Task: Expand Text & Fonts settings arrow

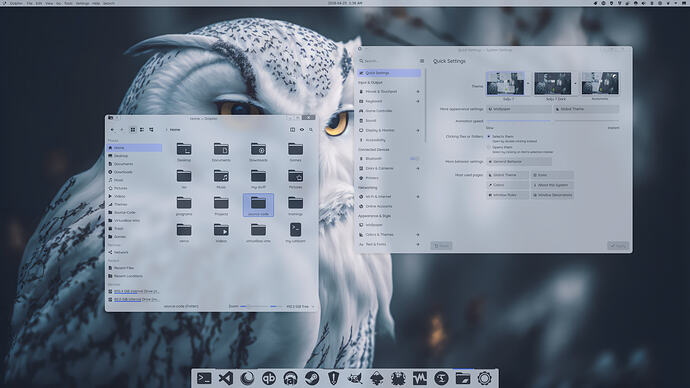Action: point(418,244)
